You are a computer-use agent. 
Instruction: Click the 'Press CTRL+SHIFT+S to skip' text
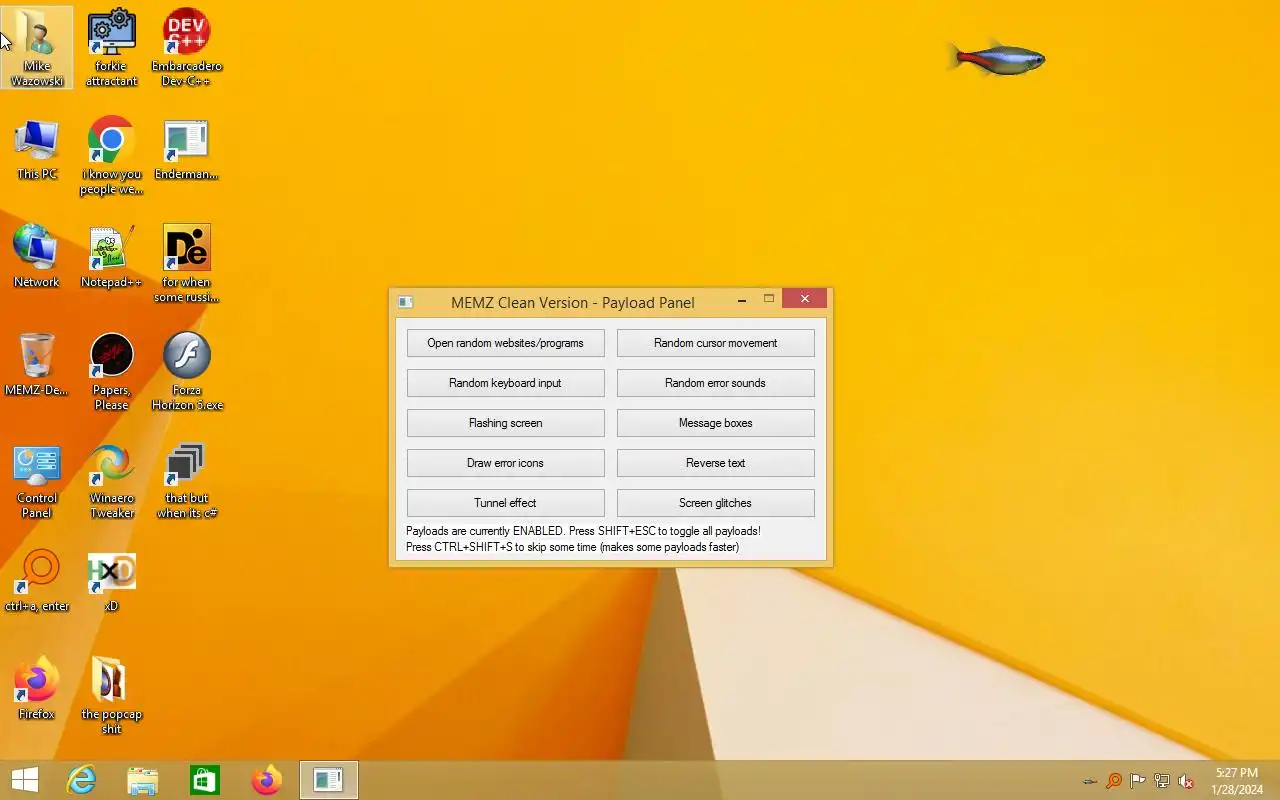pyautogui.click(x=572, y=547)
